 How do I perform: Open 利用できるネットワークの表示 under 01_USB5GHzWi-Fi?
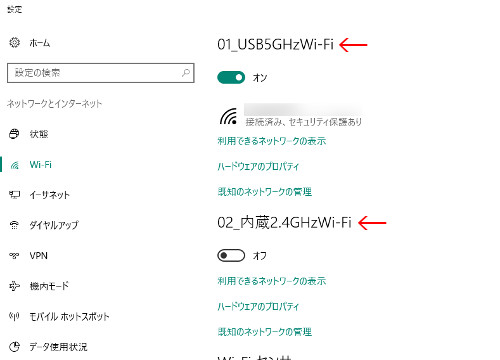[272, 141]
